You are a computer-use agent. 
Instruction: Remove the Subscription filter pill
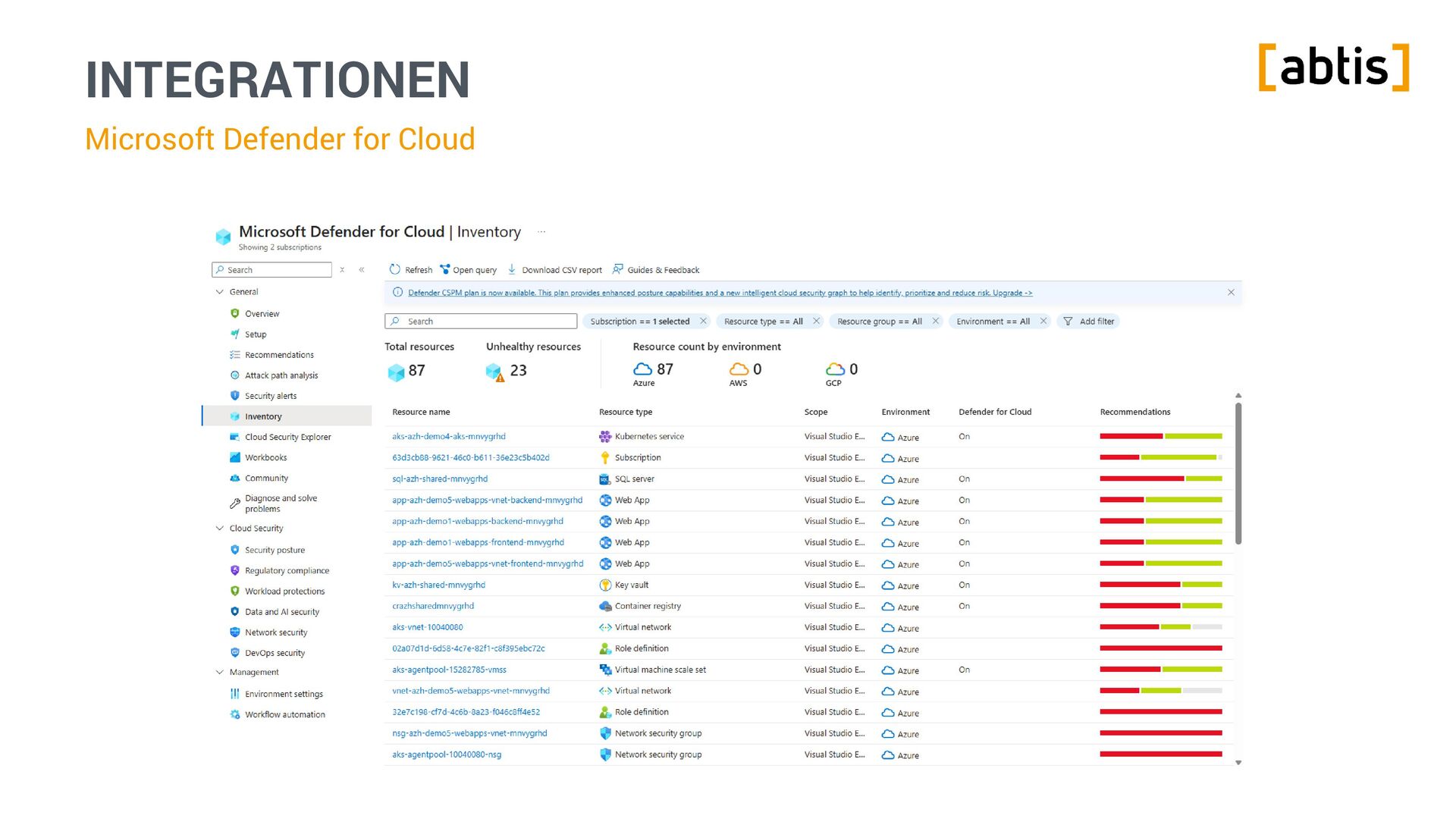(x=703, y=322)
